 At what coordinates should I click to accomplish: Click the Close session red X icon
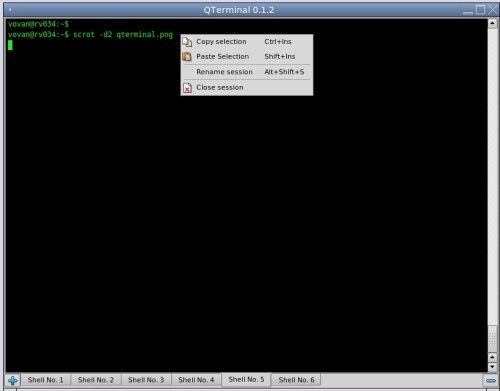coord(188,88)
